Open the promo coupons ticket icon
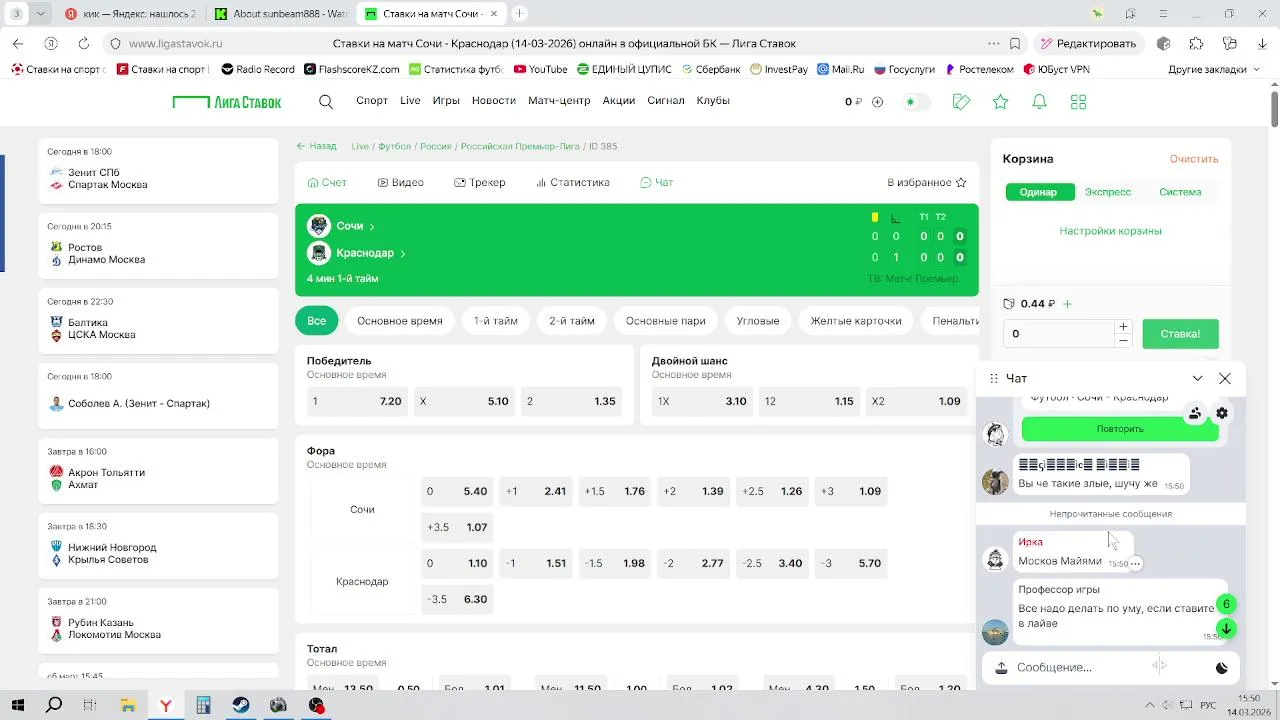This screenshot has height=720, width=1280. pyautogui.click(x=961, y=102)
